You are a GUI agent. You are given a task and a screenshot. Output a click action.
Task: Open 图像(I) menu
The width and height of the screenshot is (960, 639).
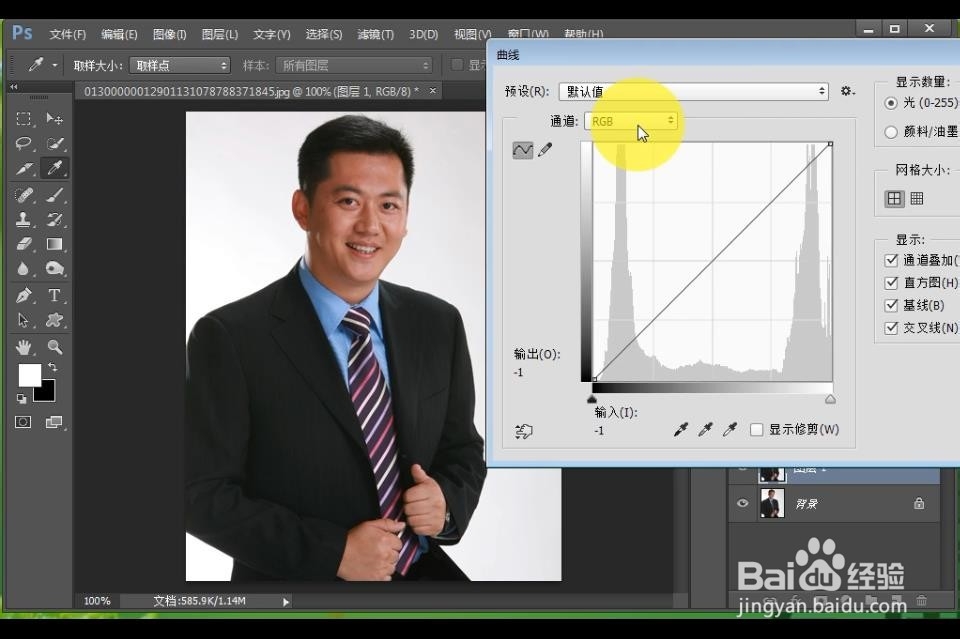coord(170,34)
